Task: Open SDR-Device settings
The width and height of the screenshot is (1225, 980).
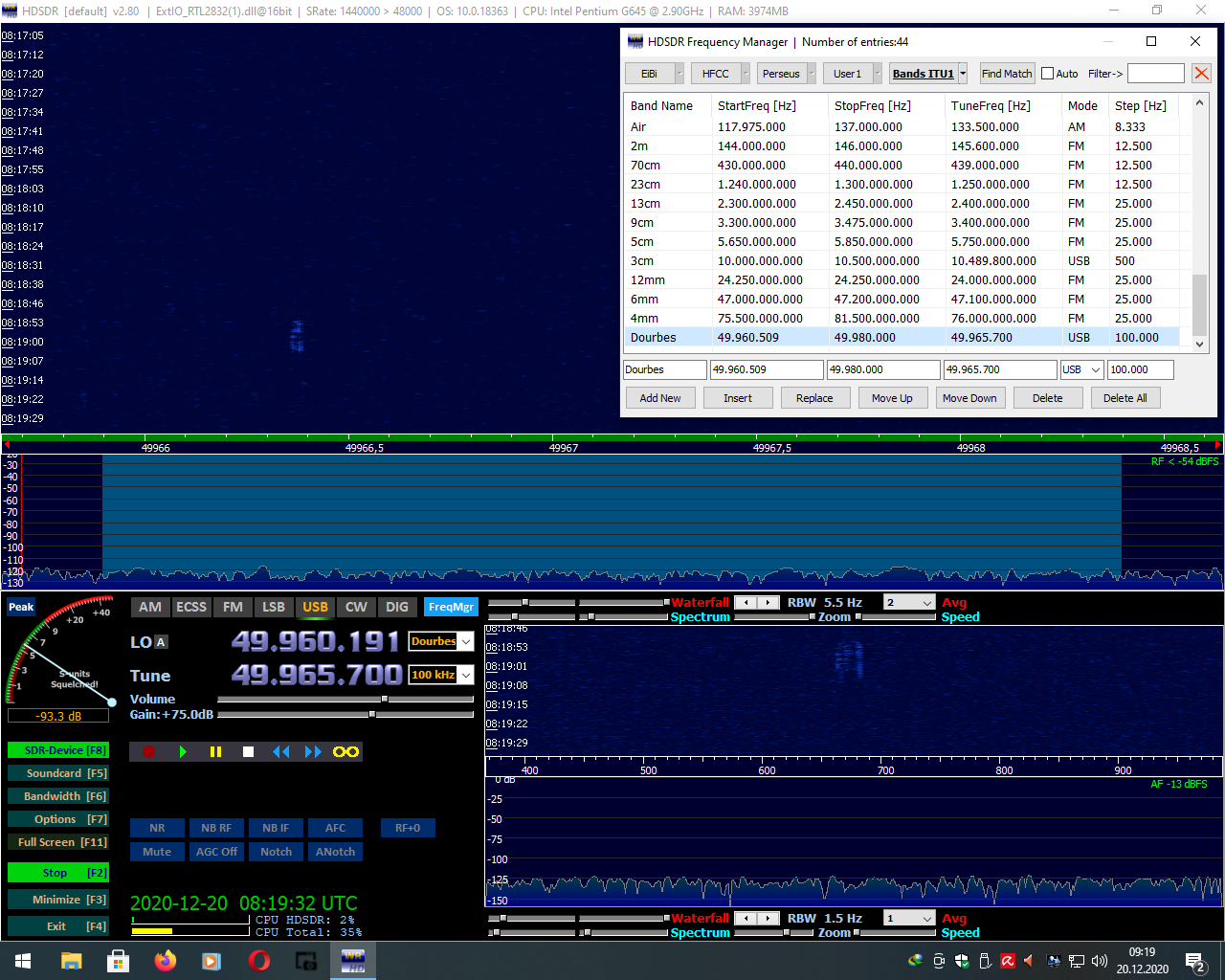Action: (x=57, y=750)
